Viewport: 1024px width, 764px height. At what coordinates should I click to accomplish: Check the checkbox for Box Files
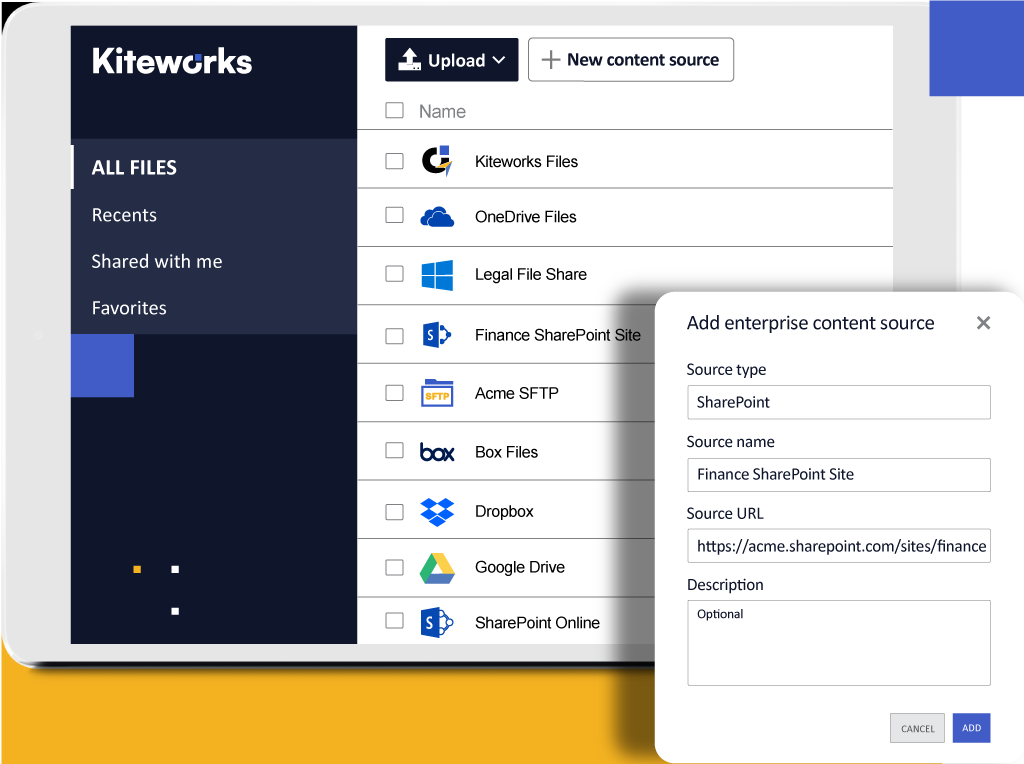pyautogui.click(x=394, y=451)
